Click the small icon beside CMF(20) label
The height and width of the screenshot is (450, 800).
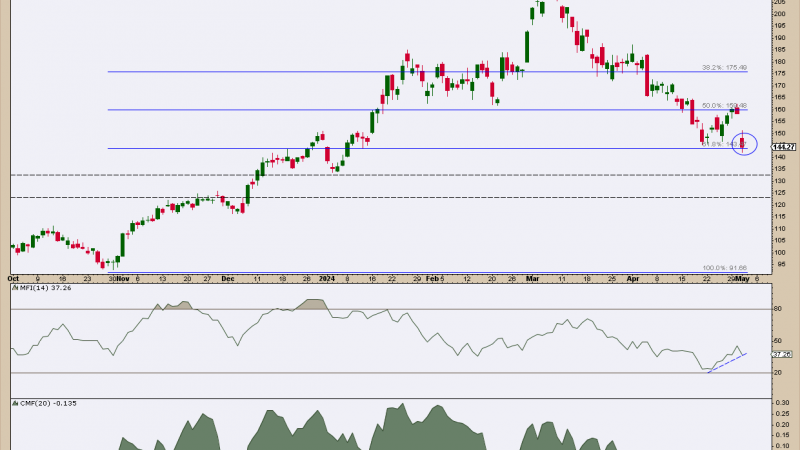point(15,404)
